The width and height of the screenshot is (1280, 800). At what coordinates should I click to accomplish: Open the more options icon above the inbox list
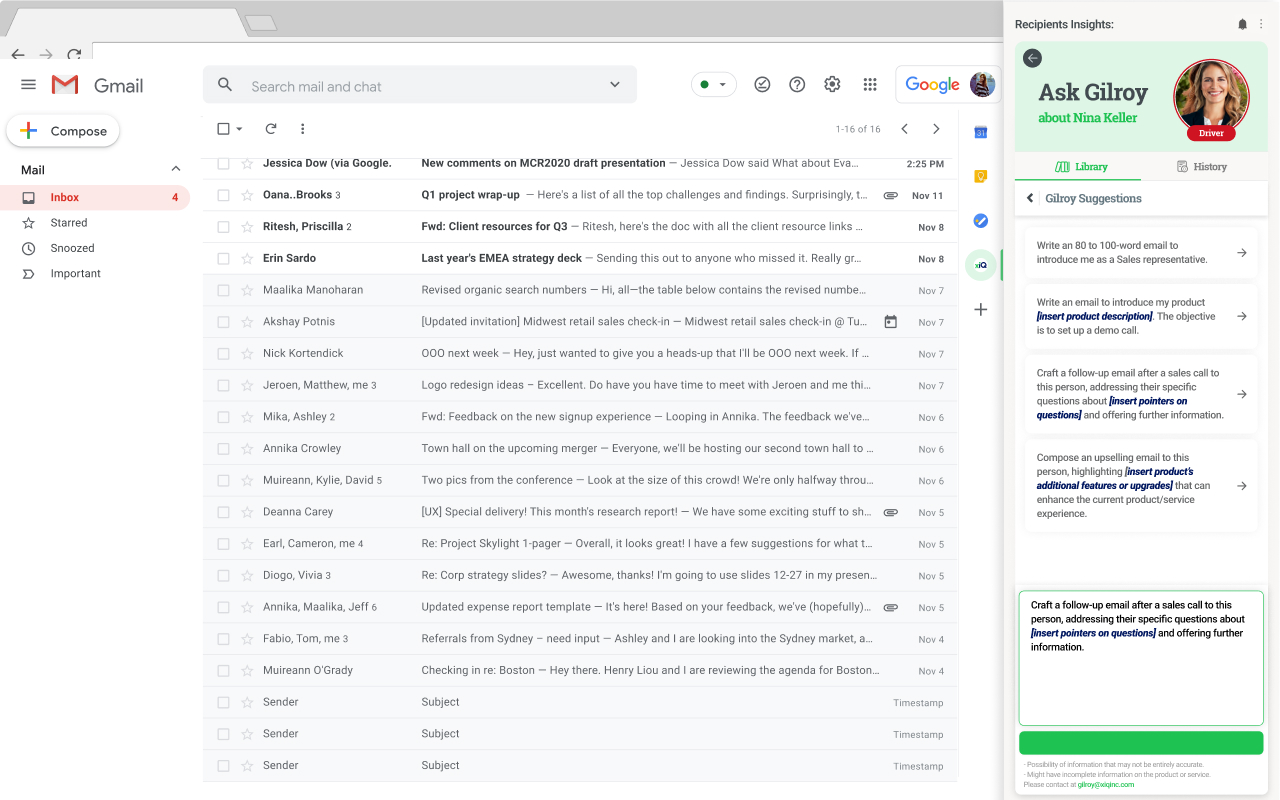coord(302,129)
